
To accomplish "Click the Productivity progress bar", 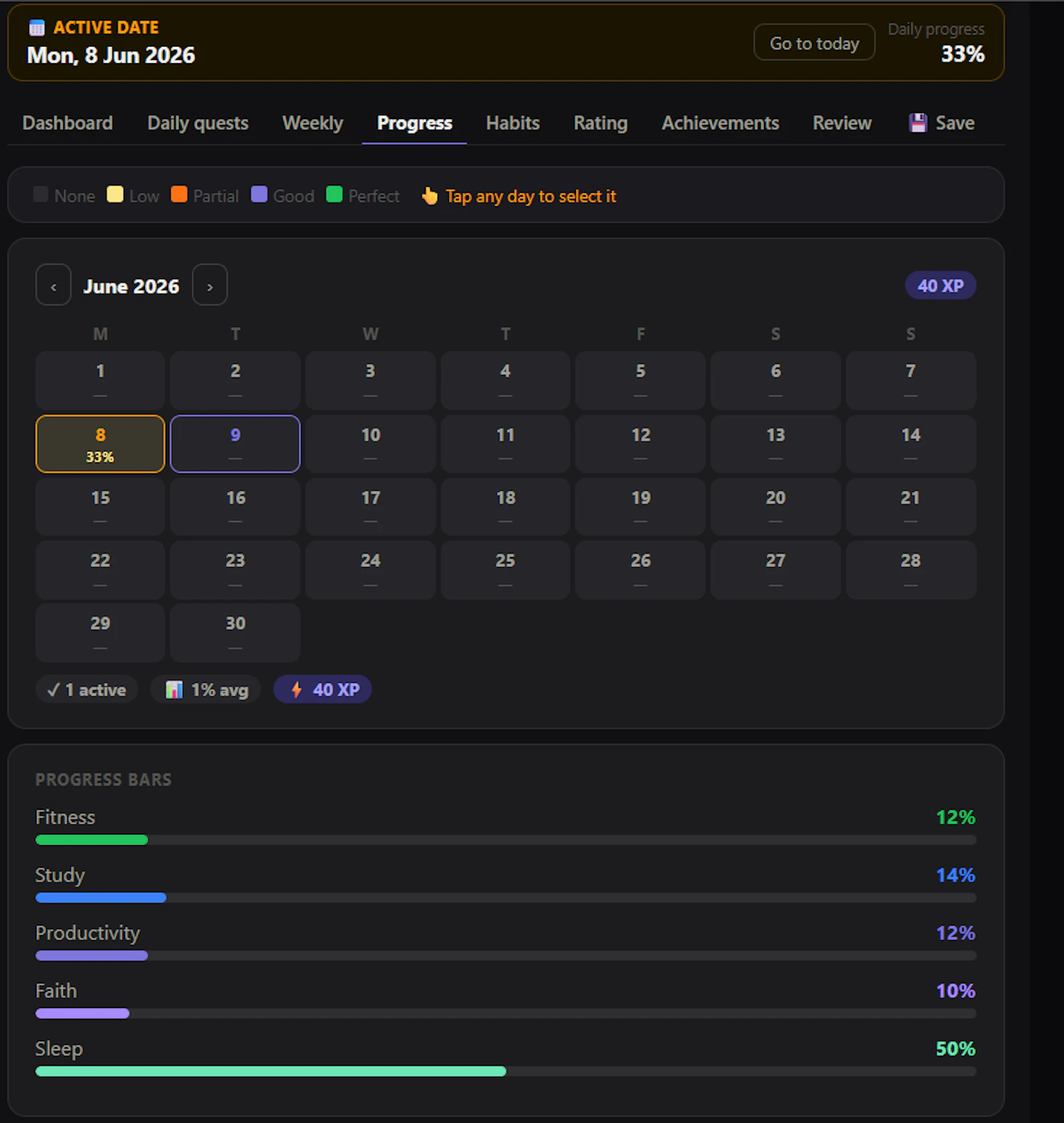I will tap(505, 955).
